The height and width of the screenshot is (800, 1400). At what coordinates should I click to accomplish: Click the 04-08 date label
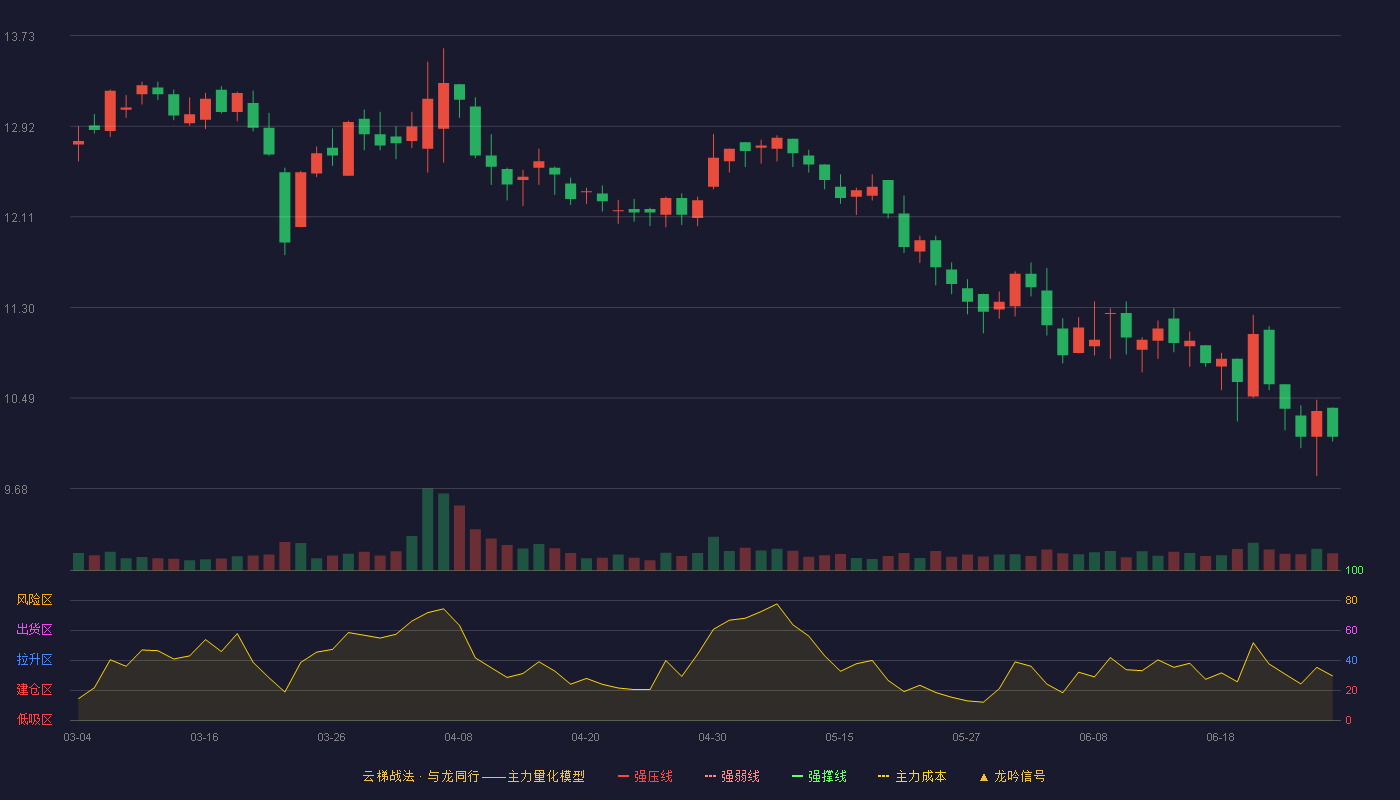click(x=458, y=737)
